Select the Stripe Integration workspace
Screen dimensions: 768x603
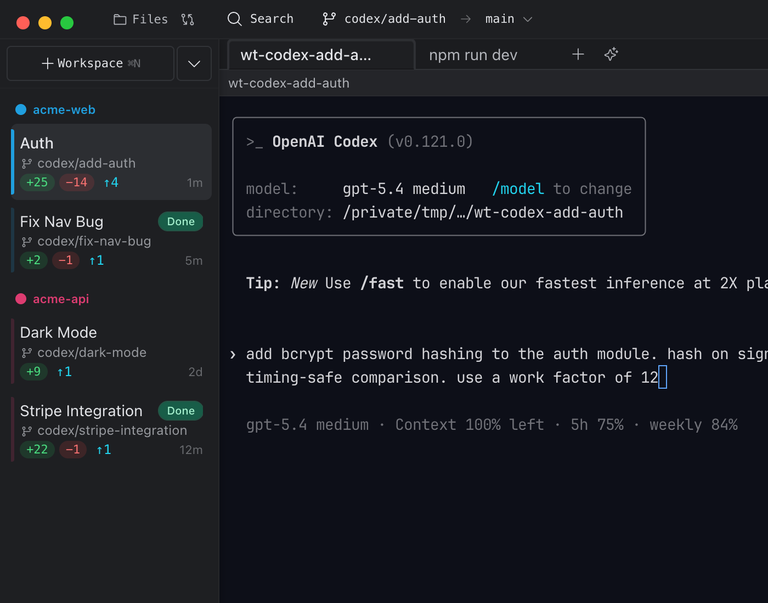point(111,430)
